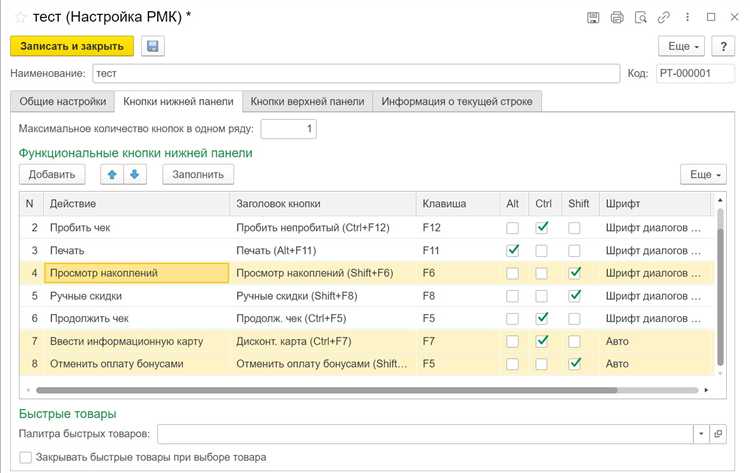Image resolution: width=750 pixels, height=473 pixels.
Task: Click the 'Добавить' button
Action: [52, 174]
